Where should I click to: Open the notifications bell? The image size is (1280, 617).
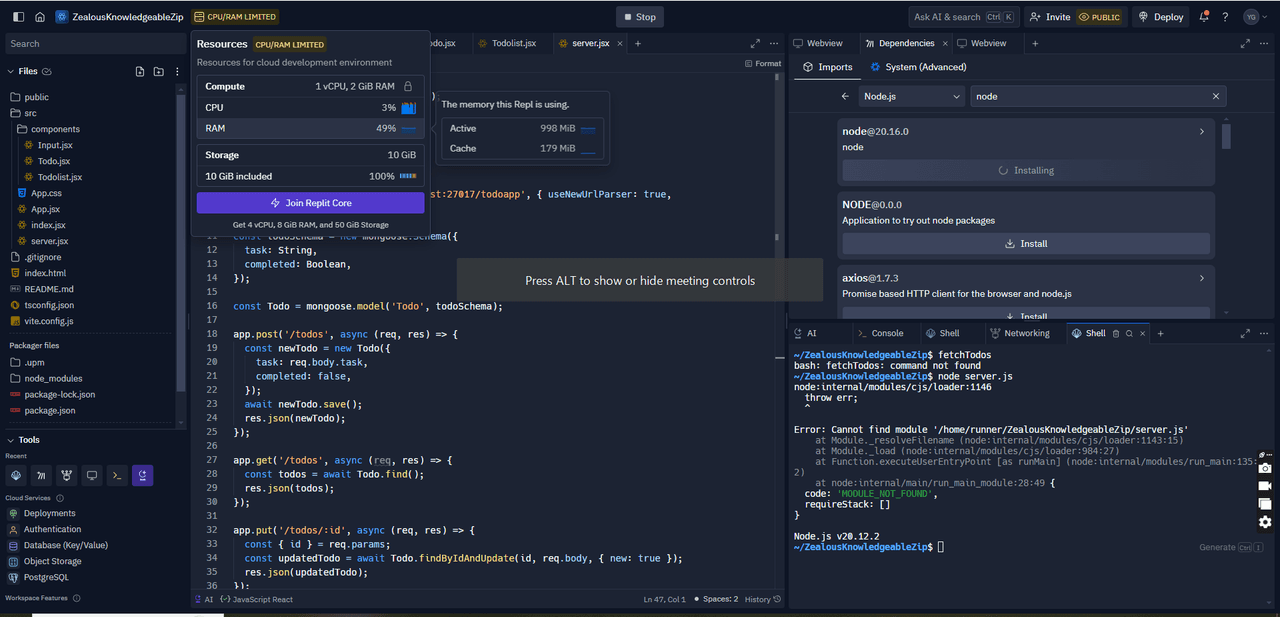1204,17
